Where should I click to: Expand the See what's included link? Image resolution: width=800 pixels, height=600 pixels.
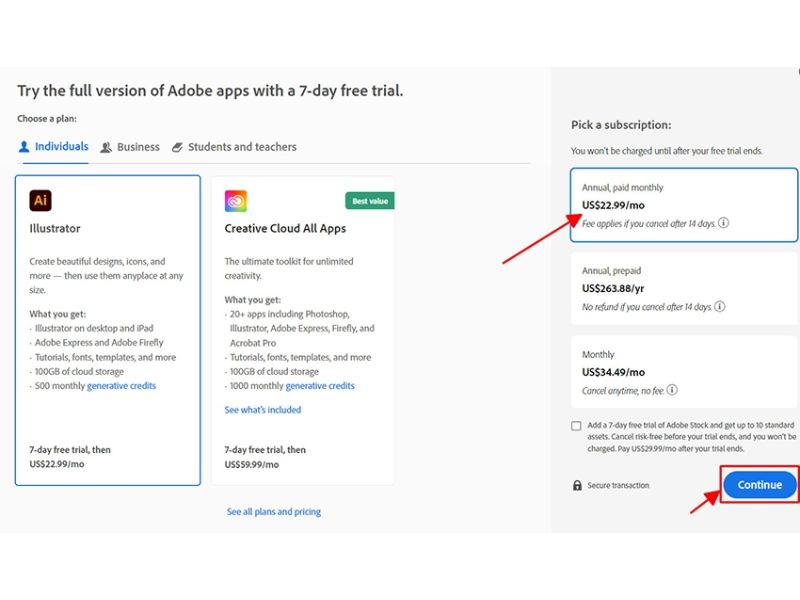coord(262,410)
